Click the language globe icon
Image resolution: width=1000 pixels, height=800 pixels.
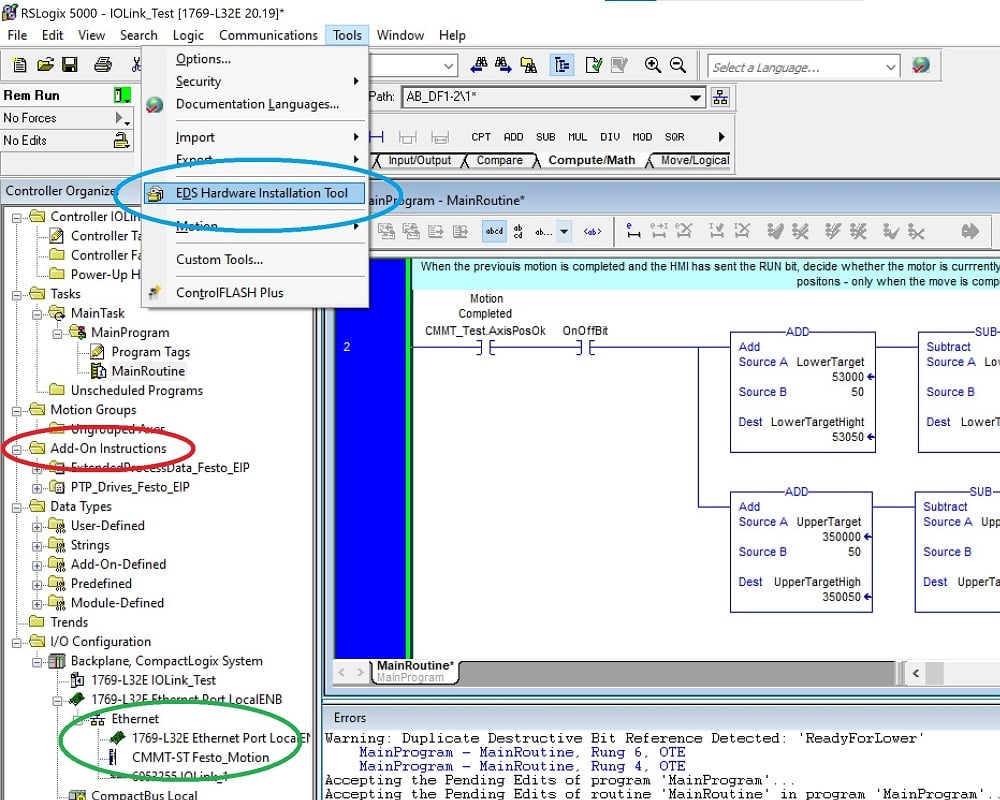tap(921, 64)
